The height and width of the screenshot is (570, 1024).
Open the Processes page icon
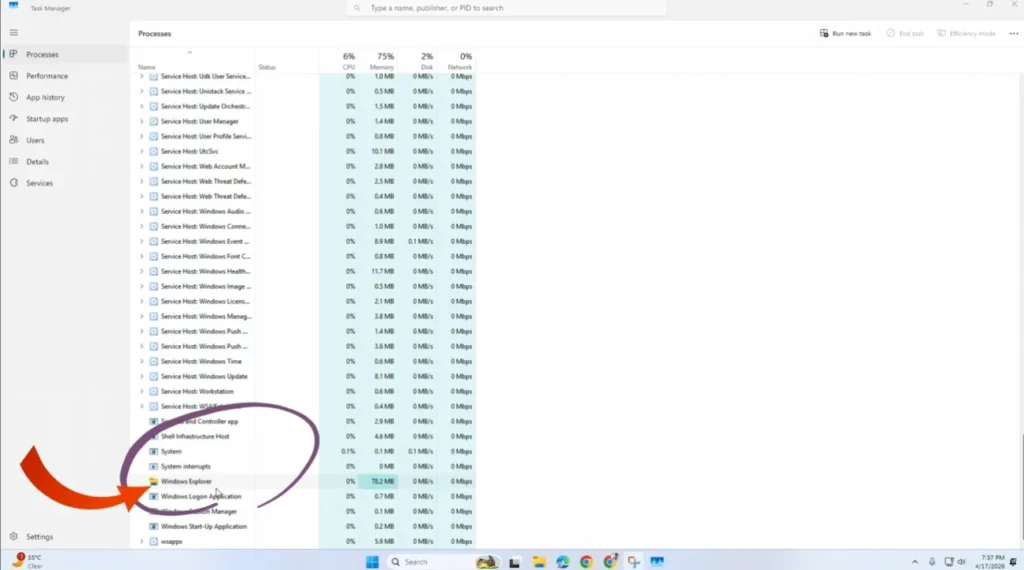[x=14, y=54]
